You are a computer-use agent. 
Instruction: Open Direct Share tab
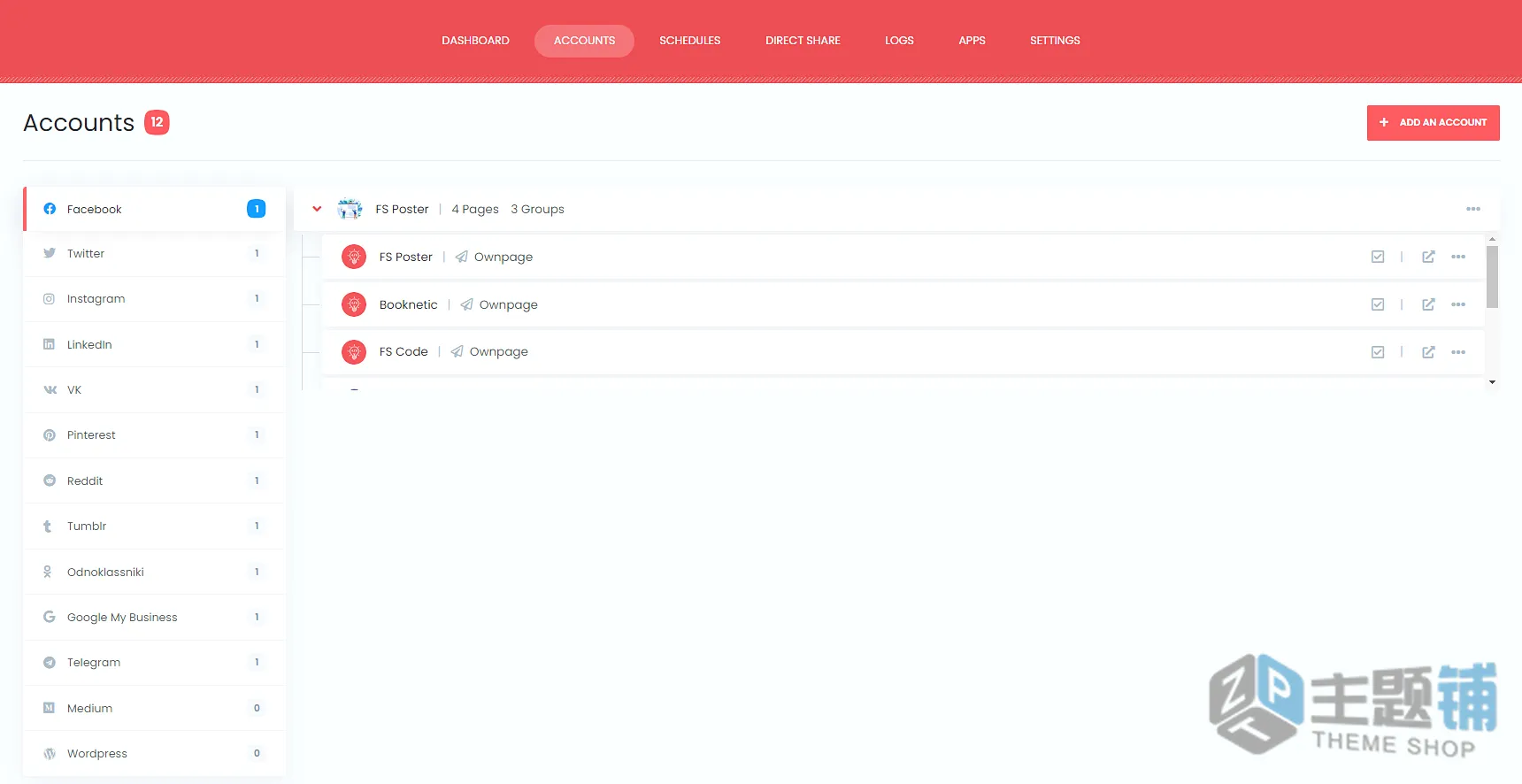pyautogui.click(x=803, y=41)
